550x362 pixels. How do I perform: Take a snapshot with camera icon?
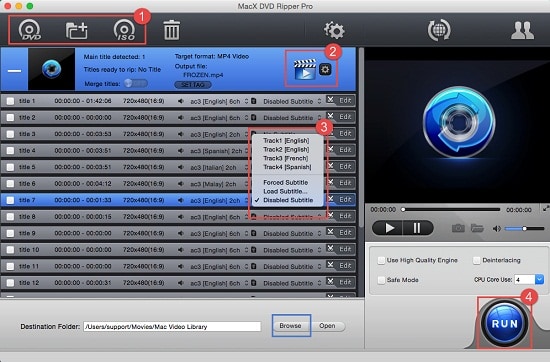coord(458,228)
